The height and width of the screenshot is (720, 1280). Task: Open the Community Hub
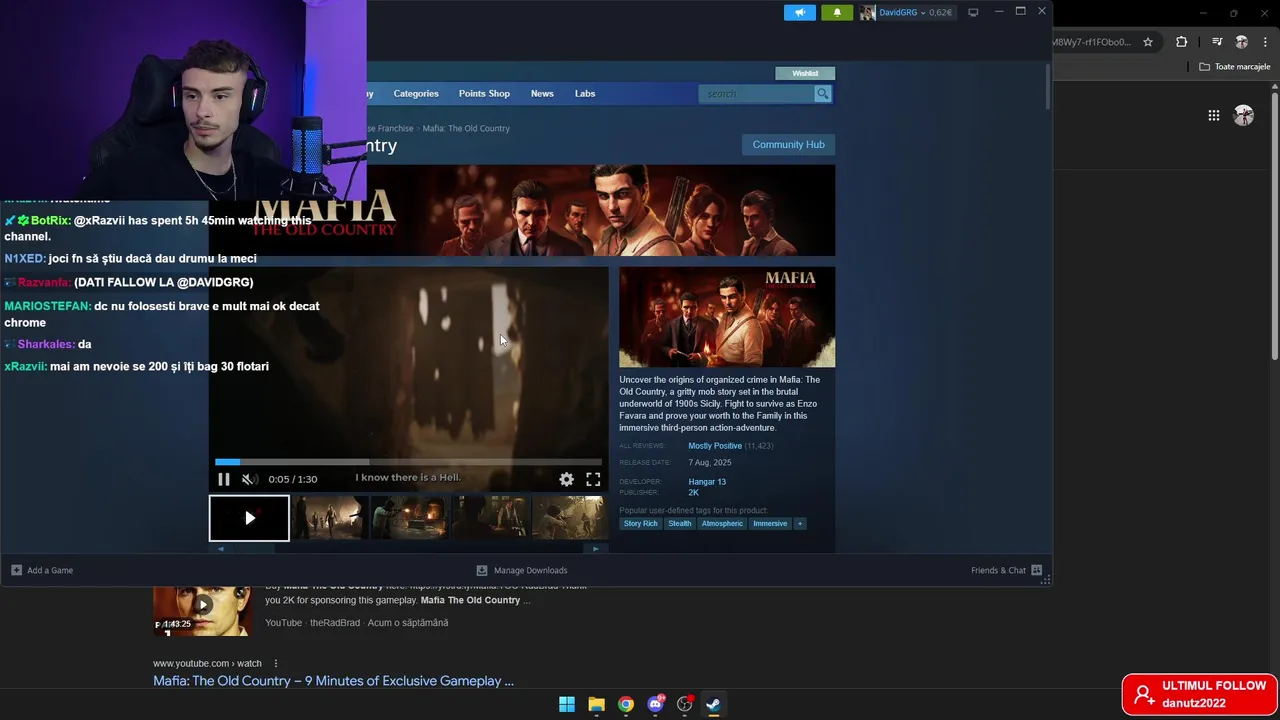click(x=788, y=144)
